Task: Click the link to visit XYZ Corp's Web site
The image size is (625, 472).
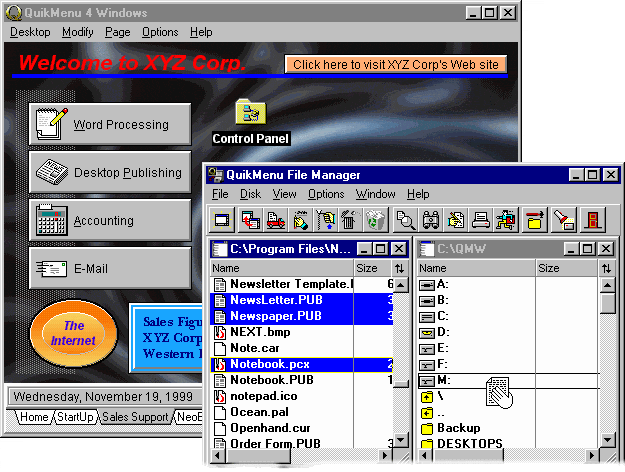Action: [x=396, y=65]
